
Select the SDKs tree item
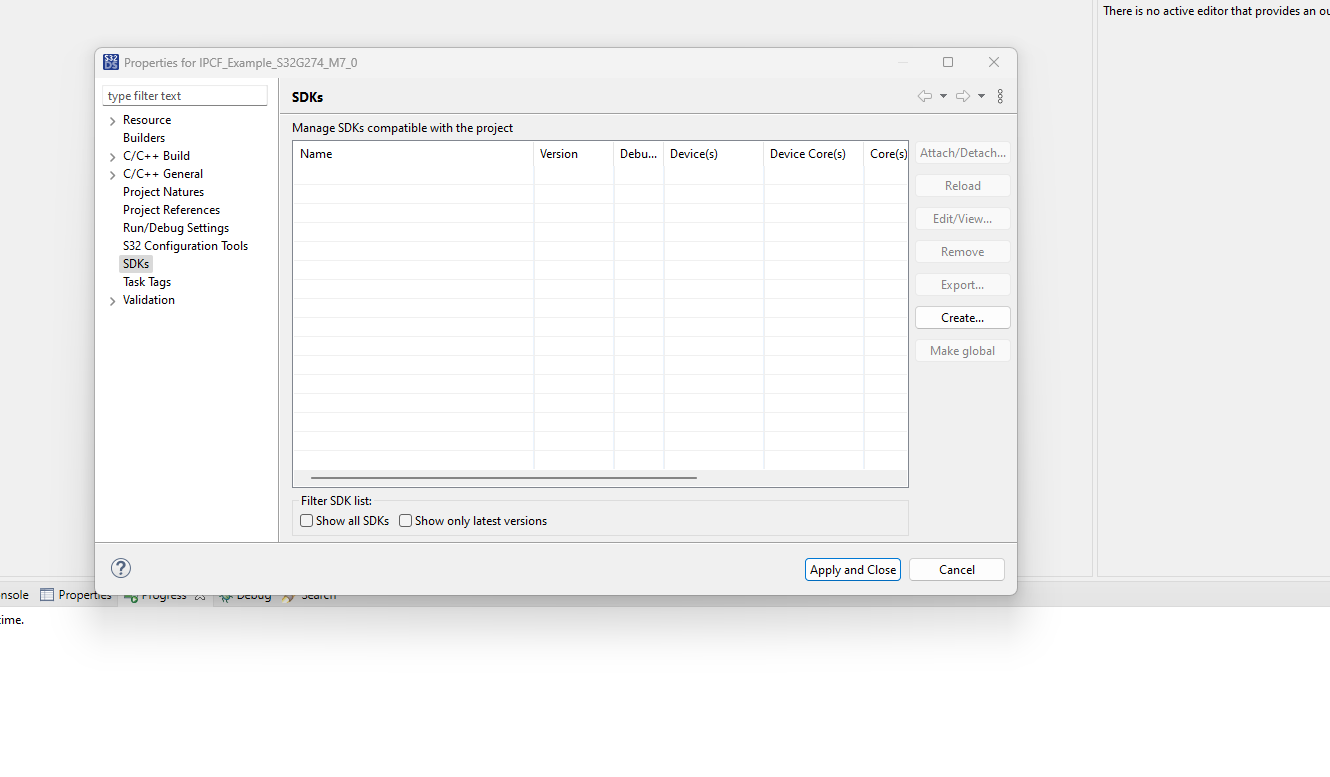pyautogui.click(x=136, y=264)
